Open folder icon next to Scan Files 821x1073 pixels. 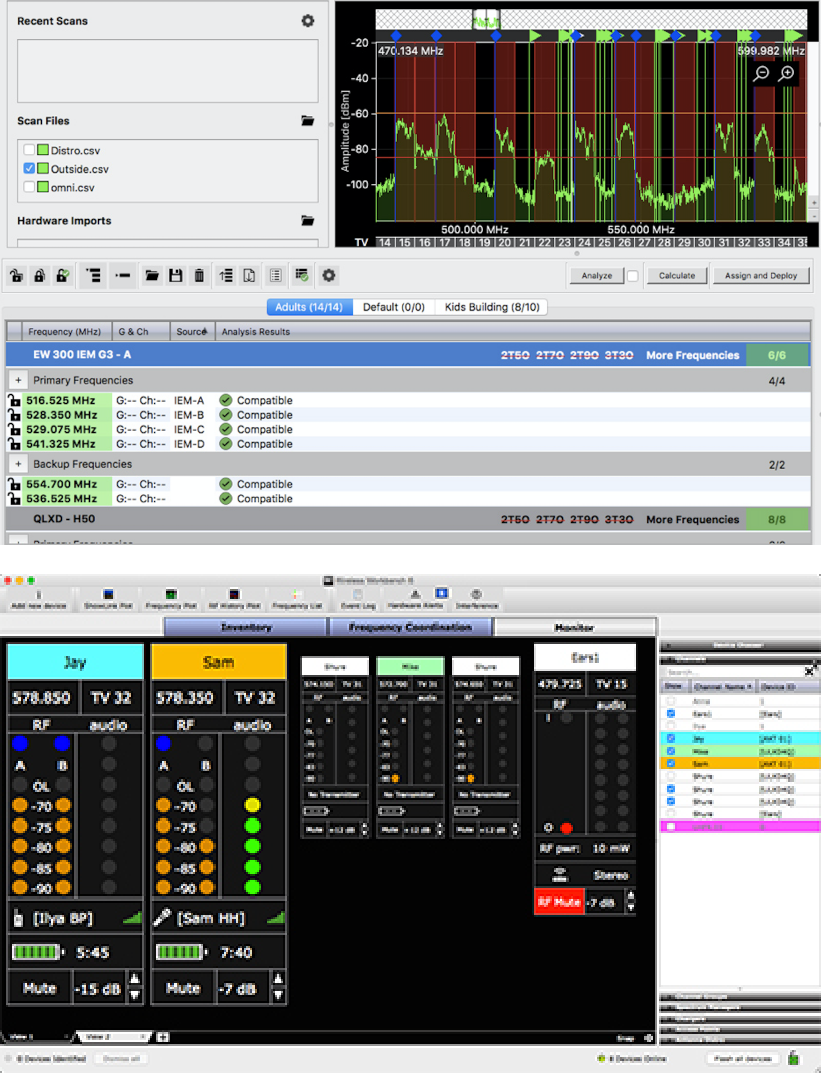coord(308,121)
